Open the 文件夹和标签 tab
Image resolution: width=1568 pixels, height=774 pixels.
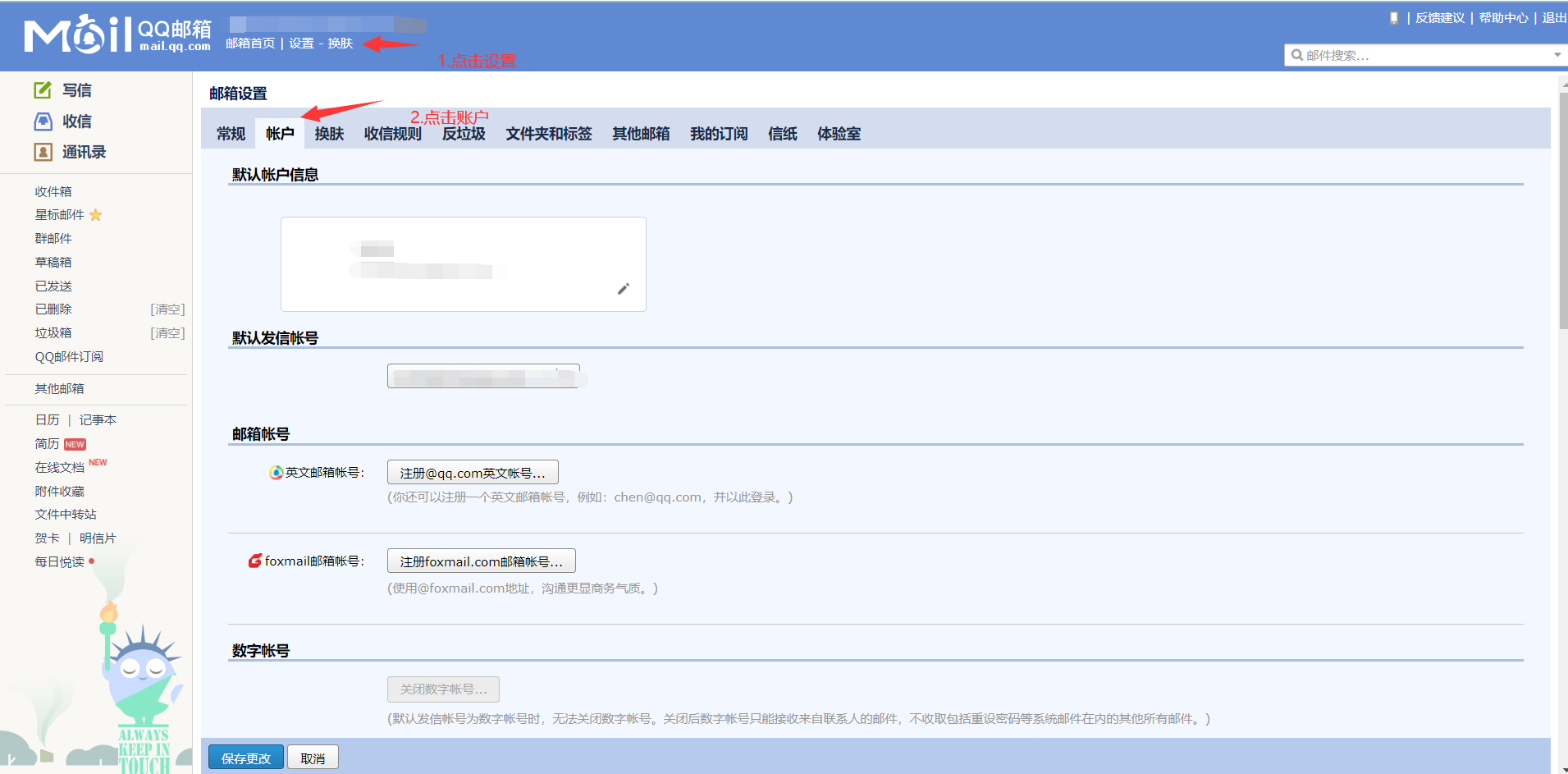[549, 134]
